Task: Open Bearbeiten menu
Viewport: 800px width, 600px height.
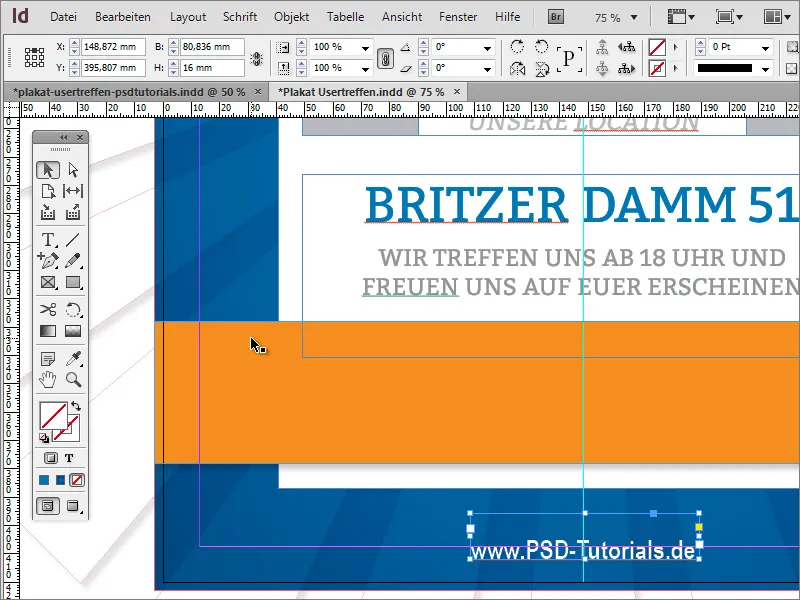Action: (123, 17)
